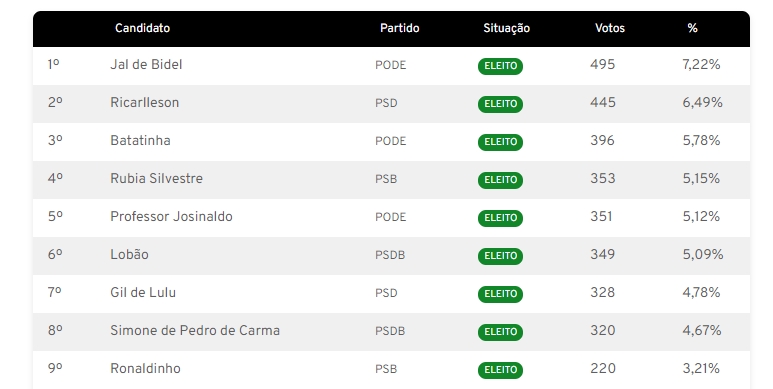The width and height of the screenshot is (773, 389).
Task: Click candidate Ronaldinho
Action: tap(145, 368)
